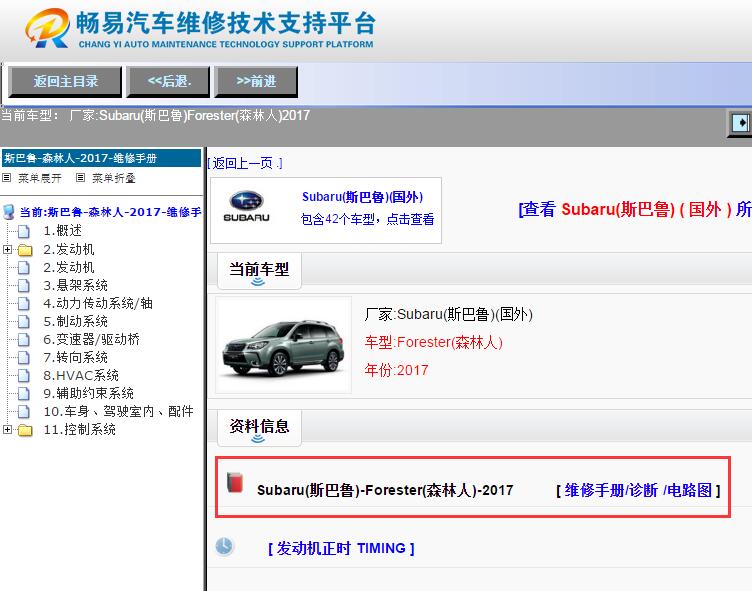Open tree item 1.概述
The height and width of the screenshot is (591, 752).
click(x=62, y=231)
